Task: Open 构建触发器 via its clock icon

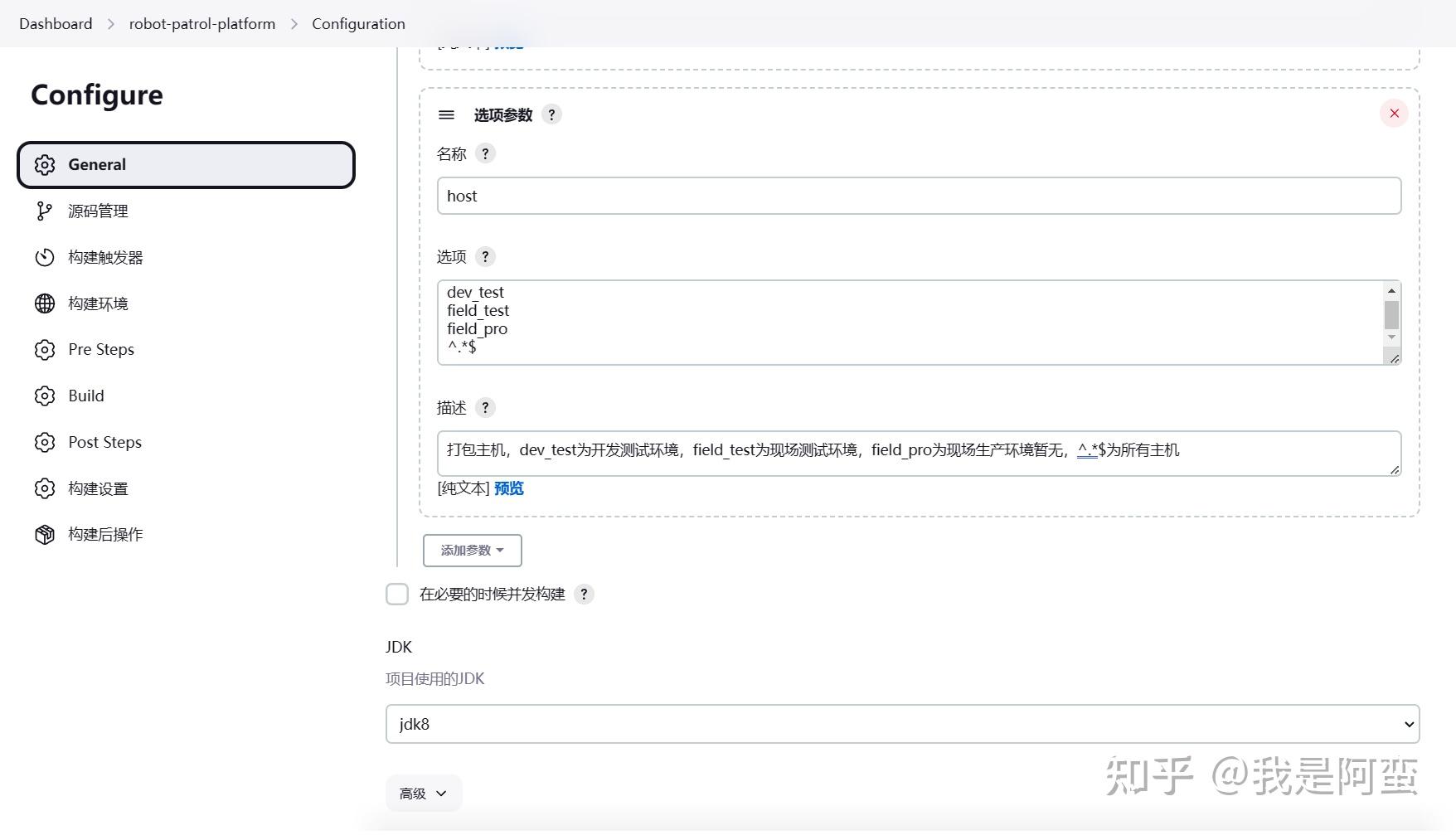Action: (44, 257)
